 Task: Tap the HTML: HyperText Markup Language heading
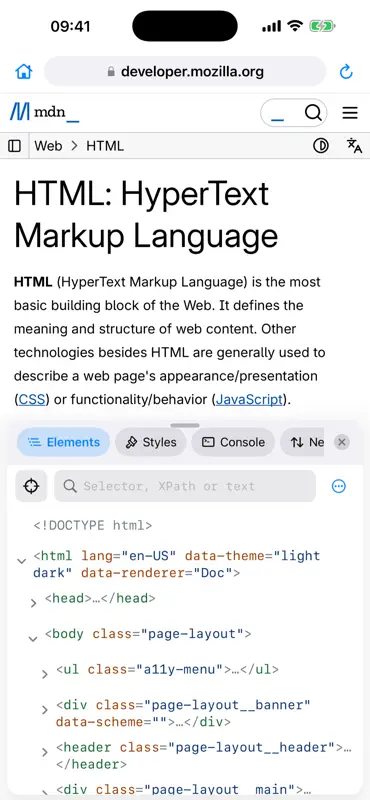coord(146,214)
